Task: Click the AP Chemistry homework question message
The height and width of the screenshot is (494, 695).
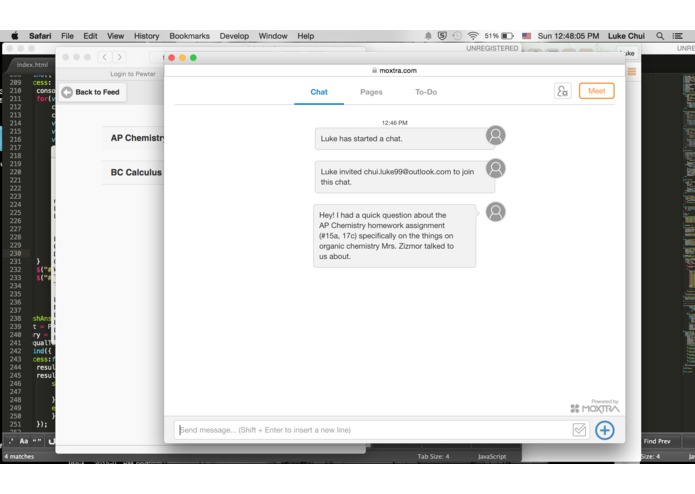Action: click(x=394, y=236)
